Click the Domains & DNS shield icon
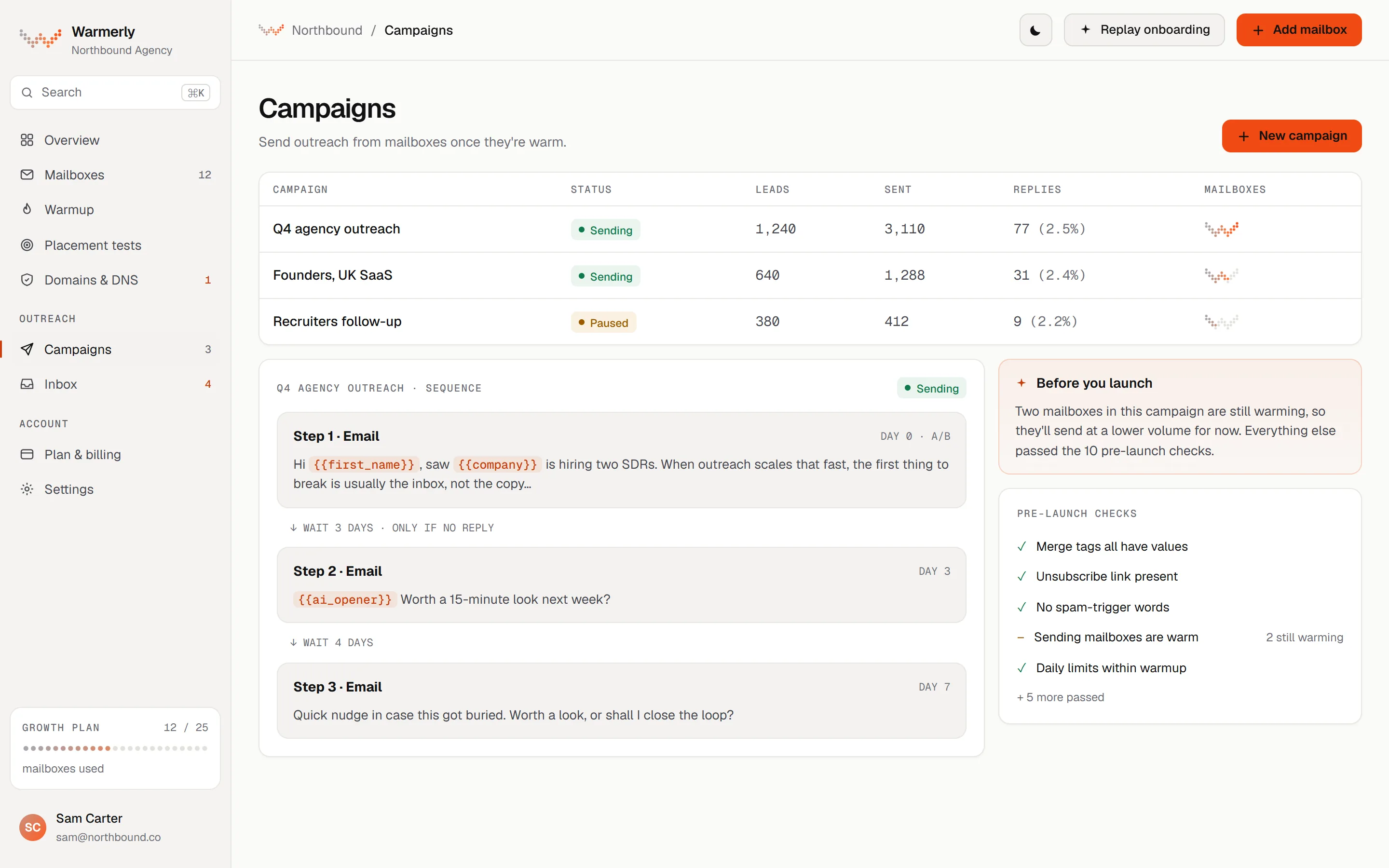This screenshot has height=868, width=1389. point(27,280)
